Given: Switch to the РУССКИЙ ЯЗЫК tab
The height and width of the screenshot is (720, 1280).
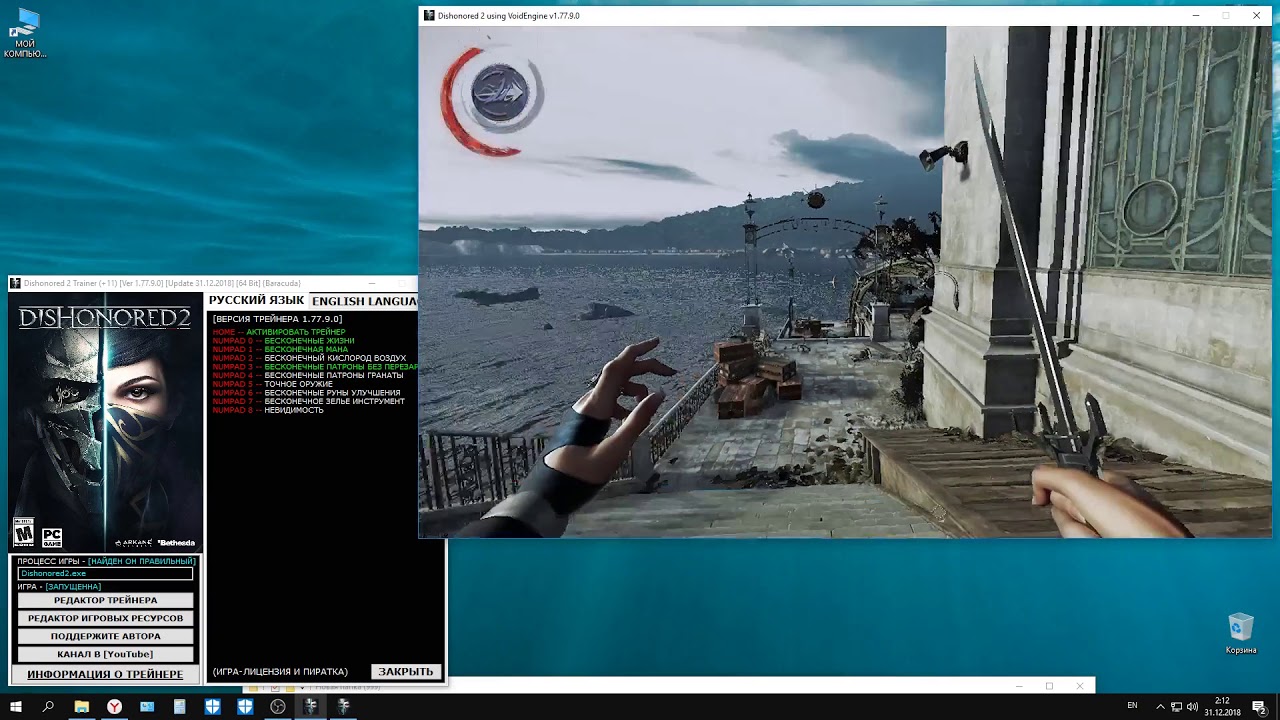Looking at the screenshot, I should click(256, 301).
